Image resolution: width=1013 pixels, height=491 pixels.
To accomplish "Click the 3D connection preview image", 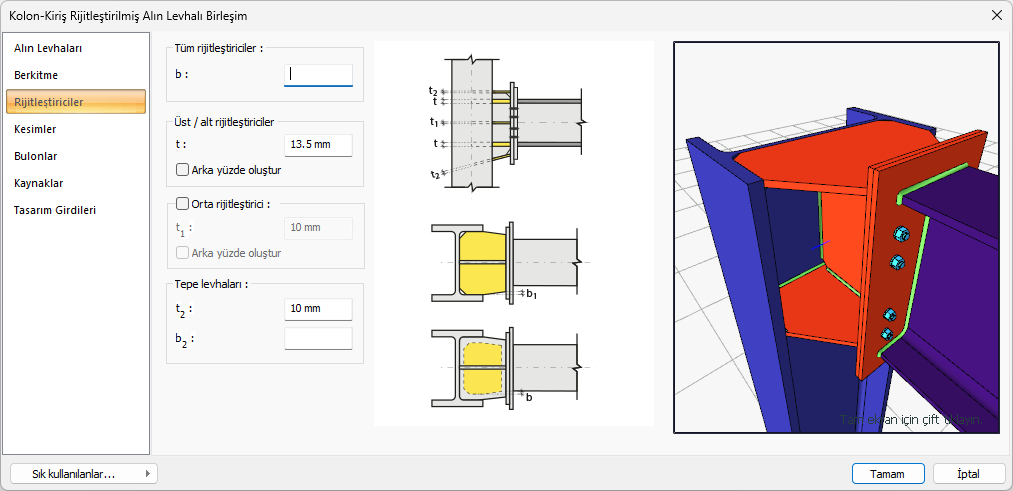I will point(836,237).
